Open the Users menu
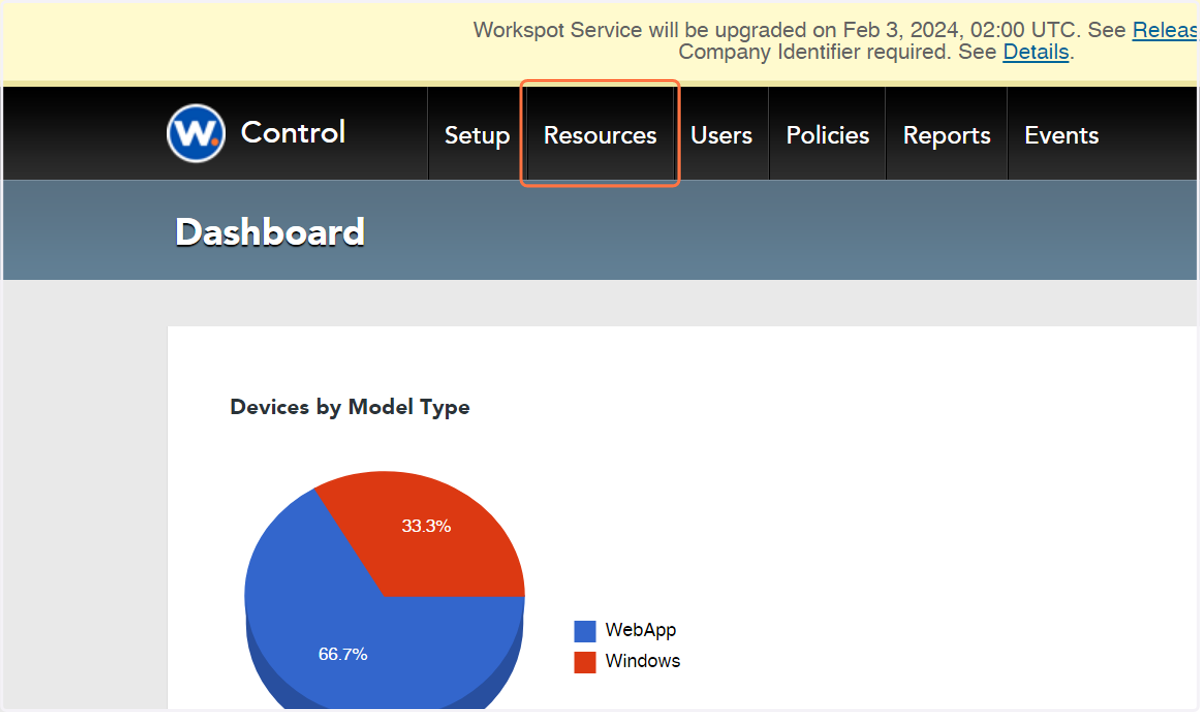 (x=721, y=135)
